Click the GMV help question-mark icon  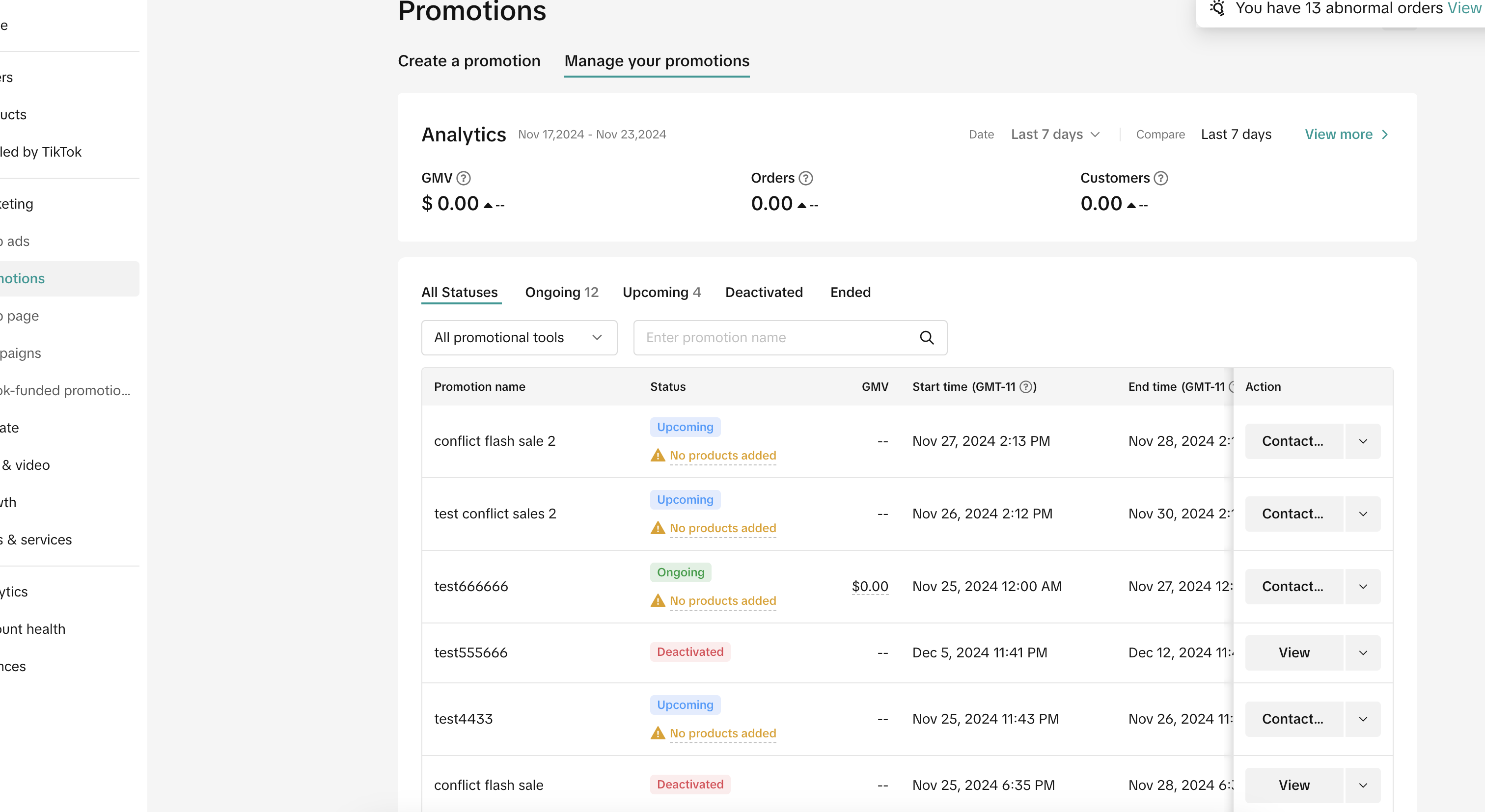pos(464,178)
